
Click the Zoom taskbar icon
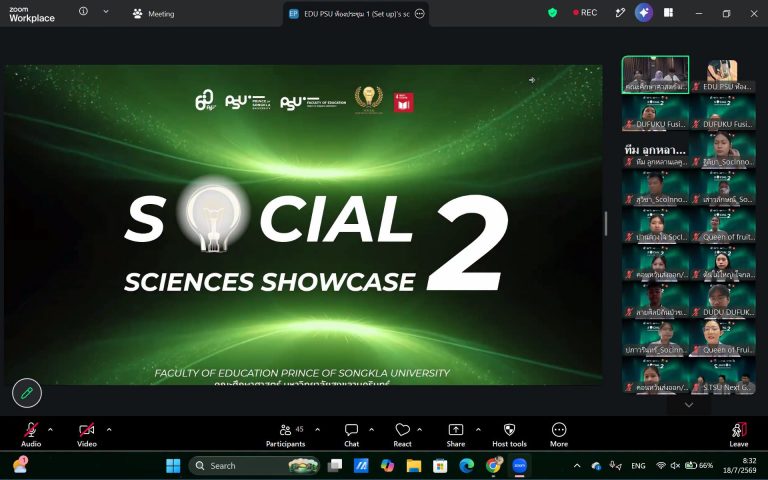[520, 466]
